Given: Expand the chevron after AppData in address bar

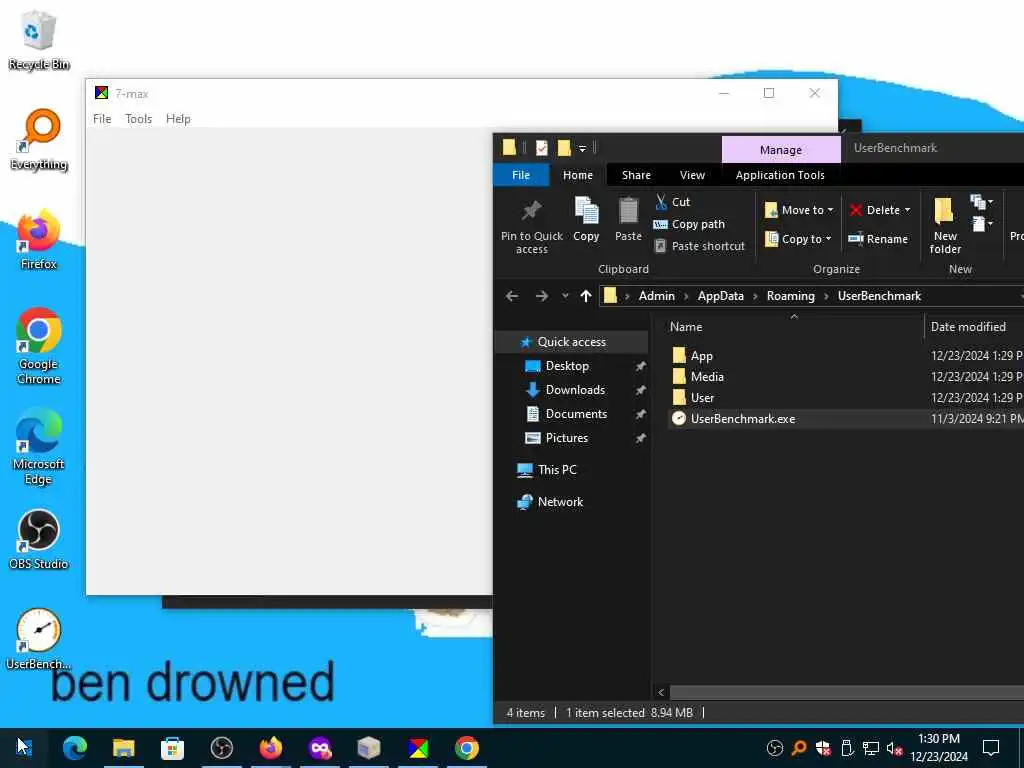Looking at the screenshot, I should coord(755,296).
